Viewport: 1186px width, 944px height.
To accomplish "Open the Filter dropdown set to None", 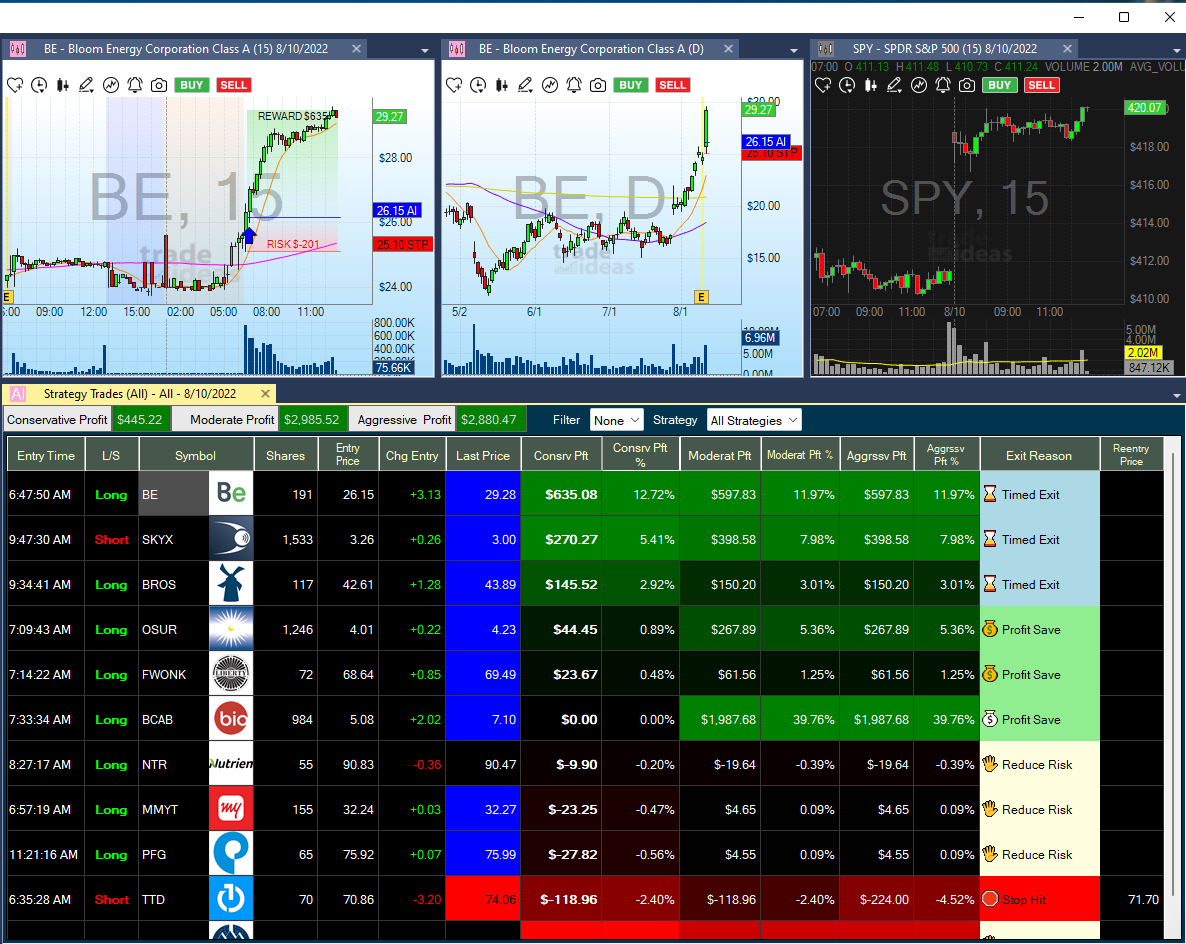I will coord(616,420).
